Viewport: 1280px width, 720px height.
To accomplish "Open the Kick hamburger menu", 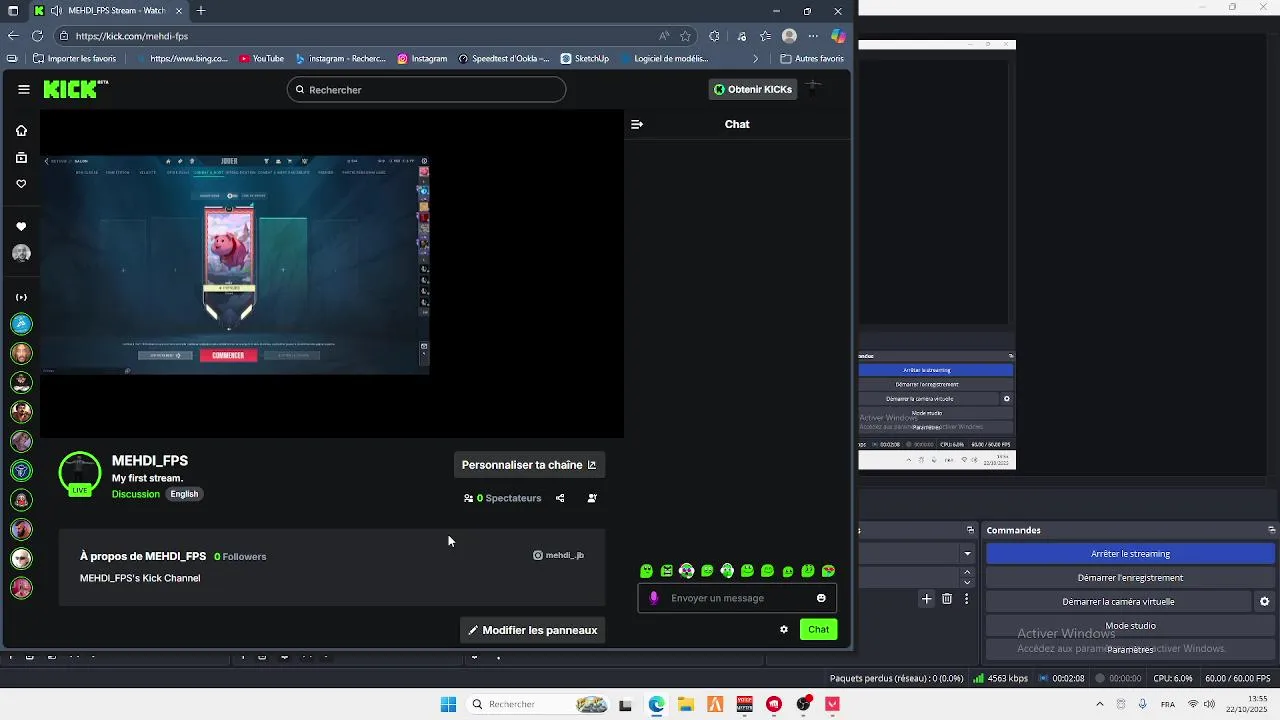I will [x=24, y=89].
